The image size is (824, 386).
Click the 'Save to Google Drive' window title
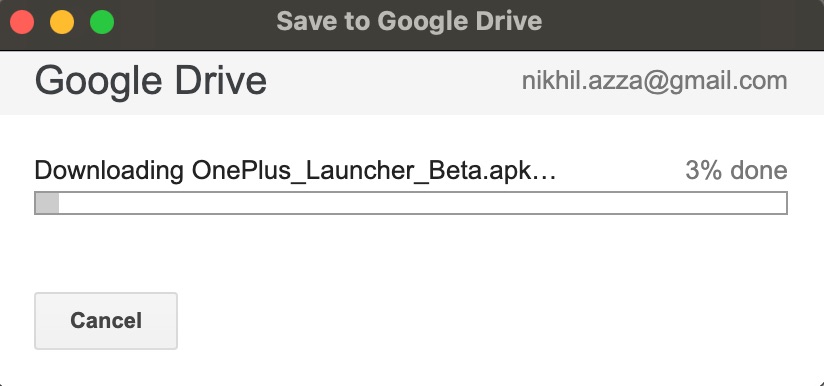tap(409, 22)
